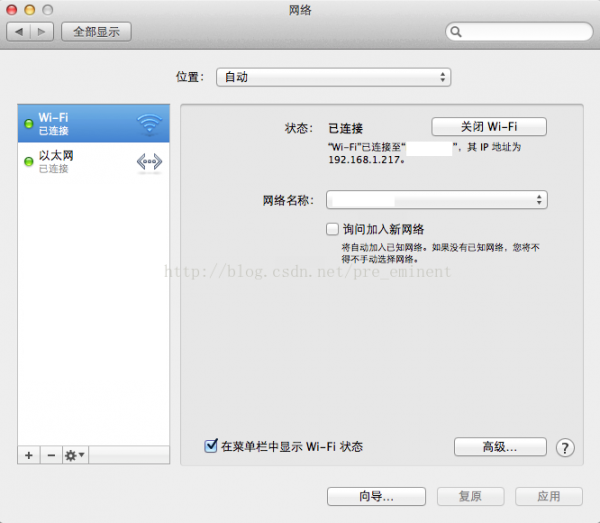This screenshot has height=523, width=600.
Task: Go forward with the right arrow button
Action: (42, 32)
